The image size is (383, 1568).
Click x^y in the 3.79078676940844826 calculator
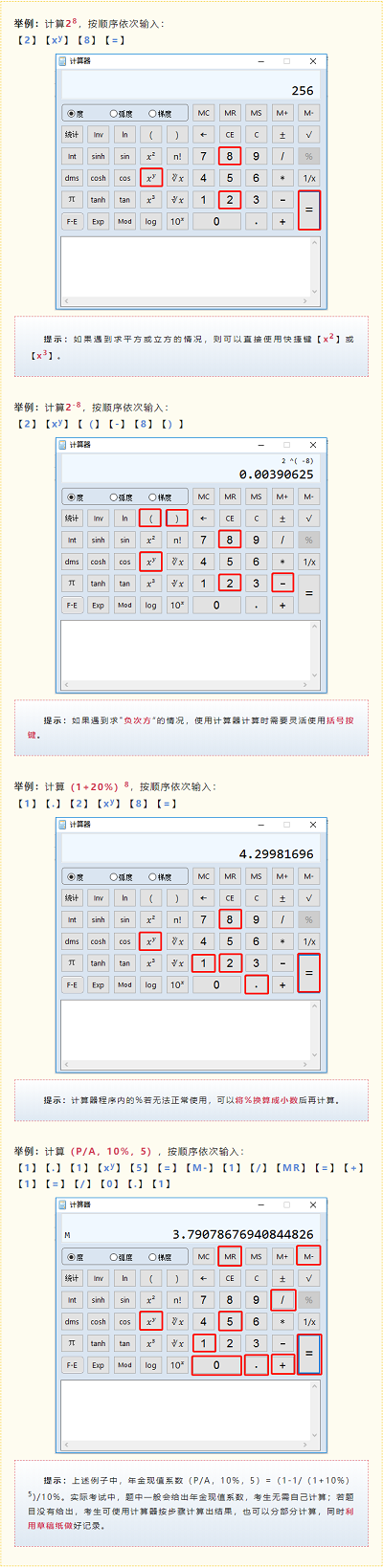(x=150, y=1321)
